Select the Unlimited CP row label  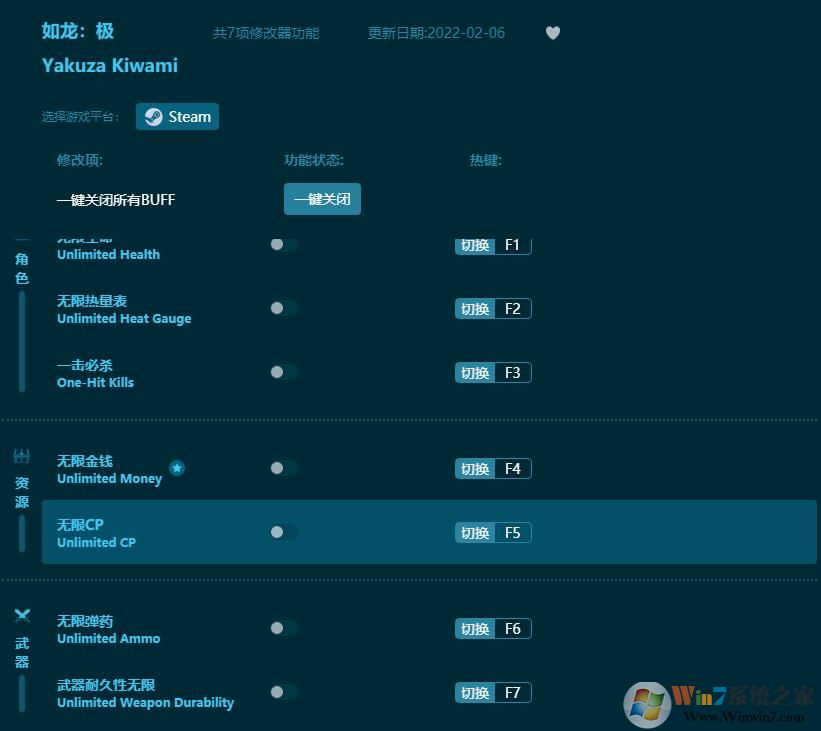coord(96,533)
